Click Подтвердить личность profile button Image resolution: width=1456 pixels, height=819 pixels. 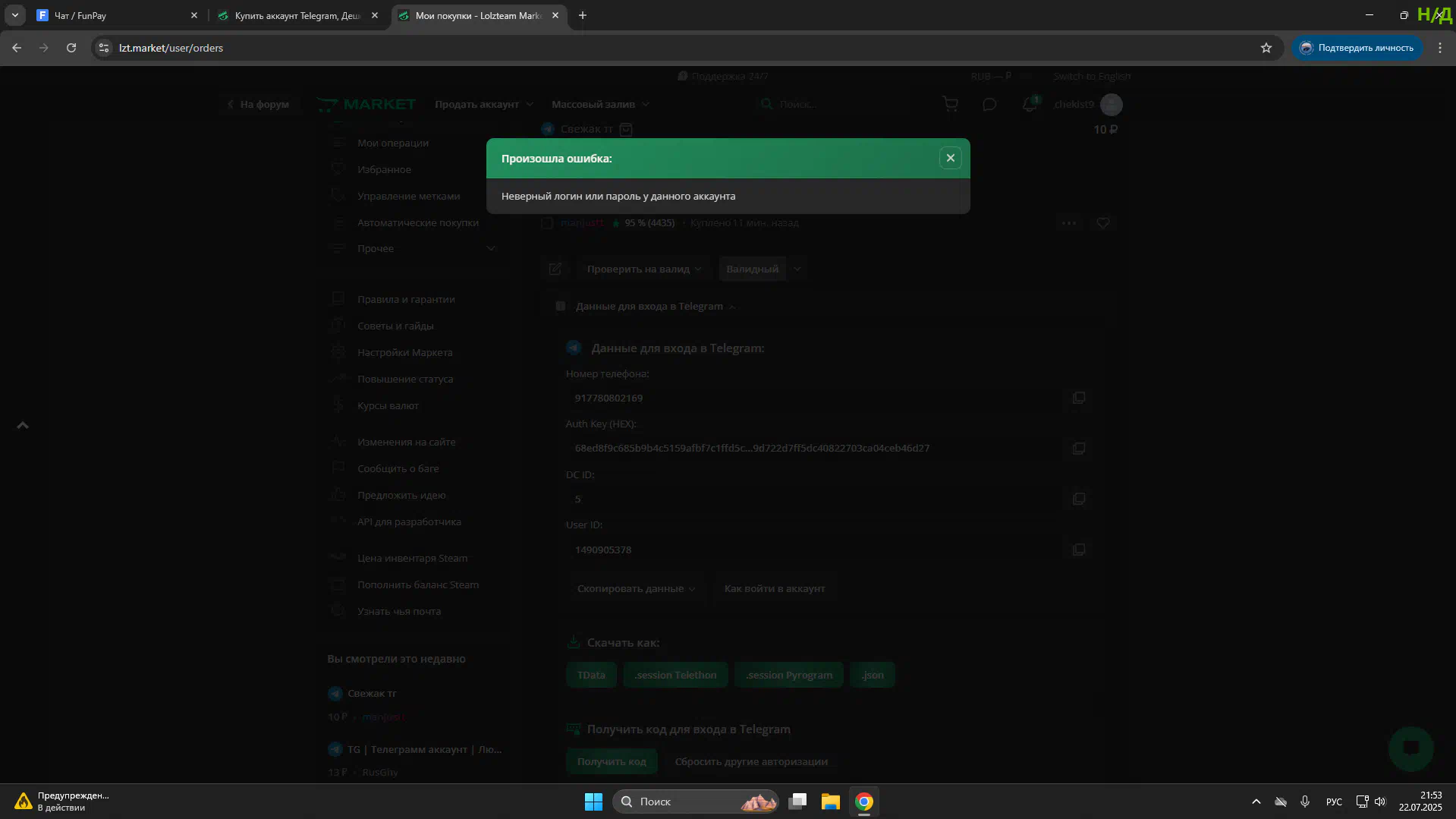(x=1357, y=48)
